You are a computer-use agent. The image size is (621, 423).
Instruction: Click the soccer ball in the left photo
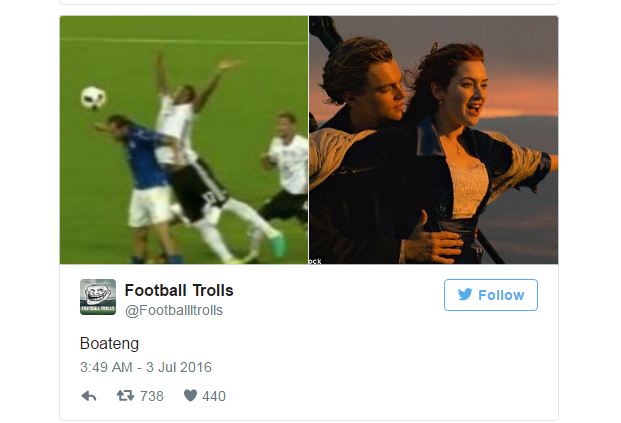(95, 97)
